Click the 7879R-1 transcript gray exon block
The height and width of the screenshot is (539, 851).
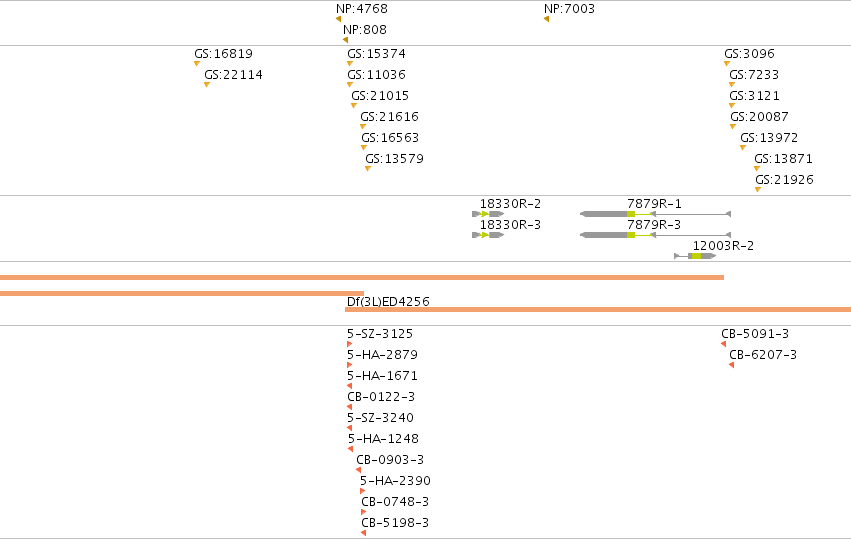(604, 214)
